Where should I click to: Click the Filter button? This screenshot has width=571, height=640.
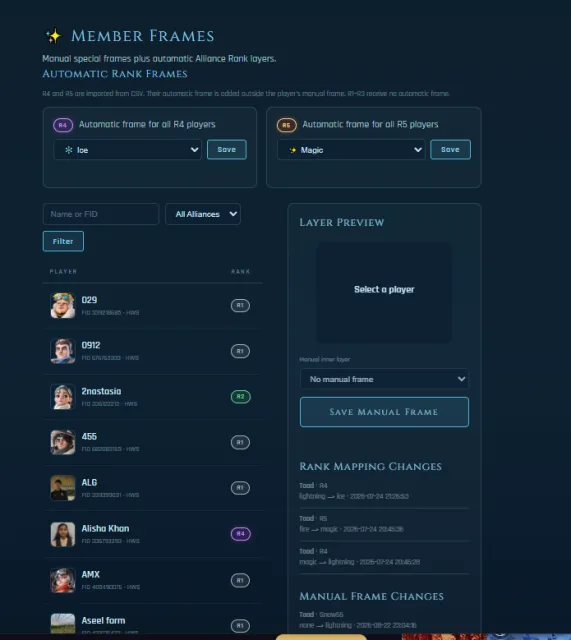click(63, 241)
